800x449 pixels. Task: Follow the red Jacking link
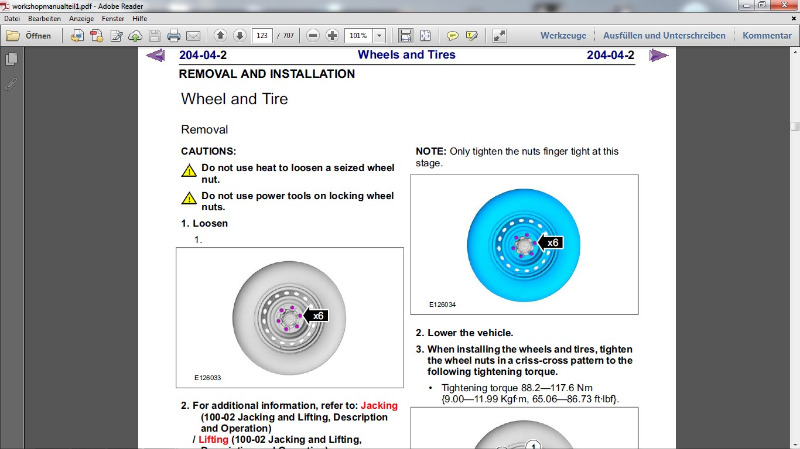pyautogui.click(x=379, y=406)
